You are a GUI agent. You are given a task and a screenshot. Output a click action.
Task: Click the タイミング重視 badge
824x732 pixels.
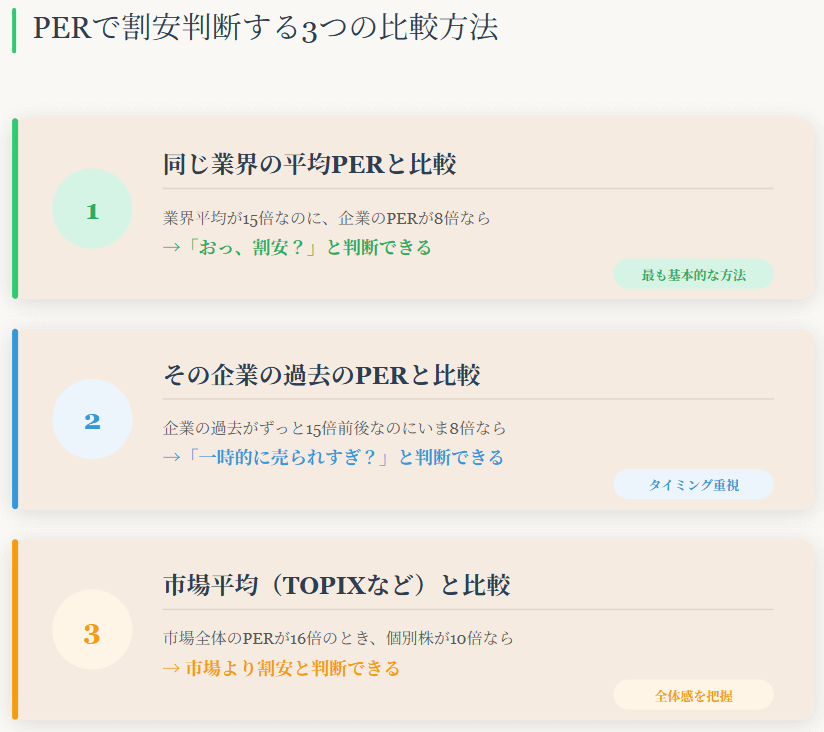[x=693, y=484]
